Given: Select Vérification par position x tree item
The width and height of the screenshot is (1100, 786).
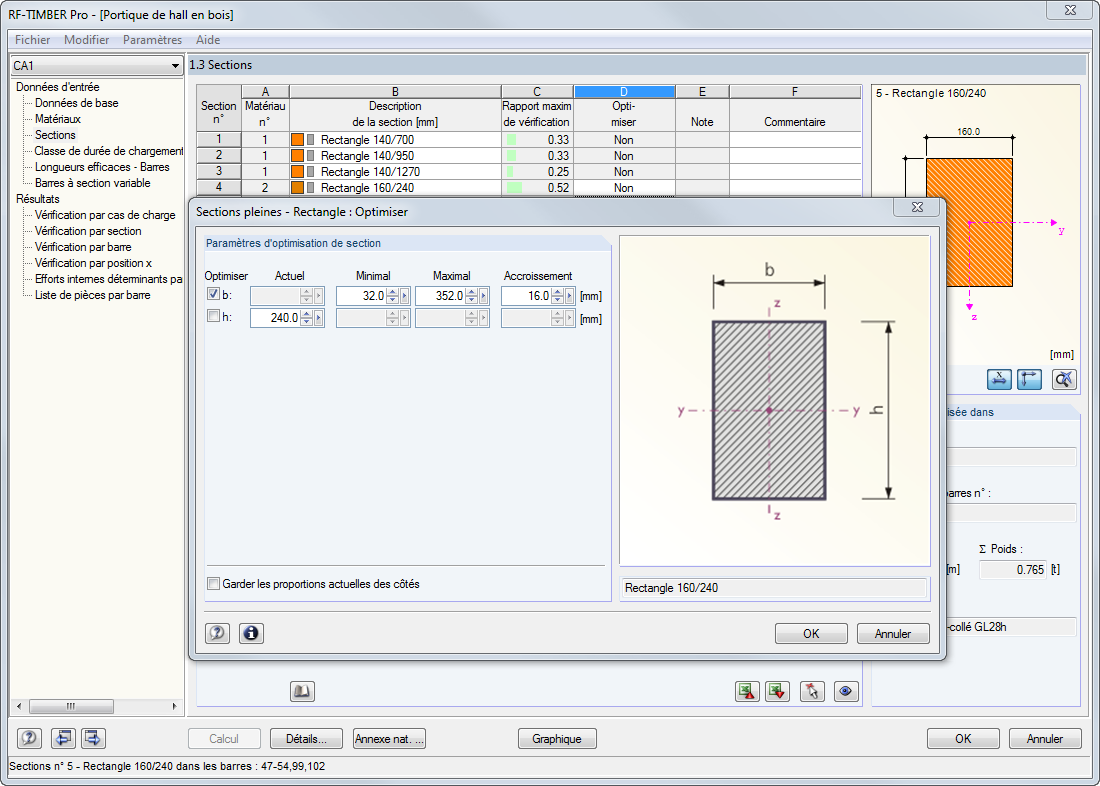Looking at the screenshot, I should pos(93,263).
